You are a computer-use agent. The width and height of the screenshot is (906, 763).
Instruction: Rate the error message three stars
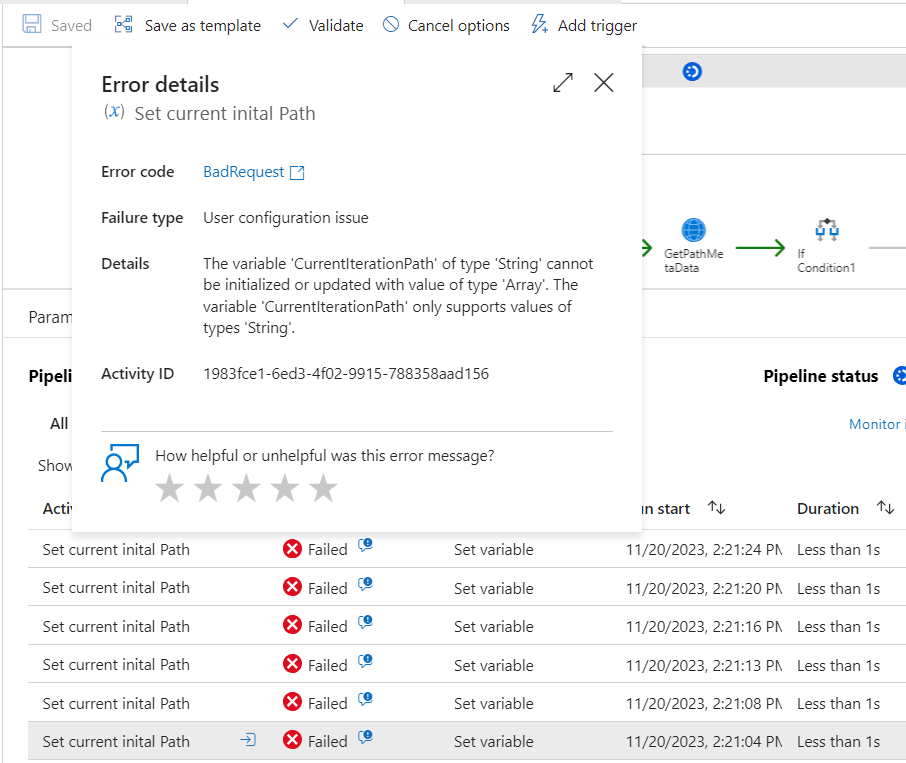tap(247, 489)
